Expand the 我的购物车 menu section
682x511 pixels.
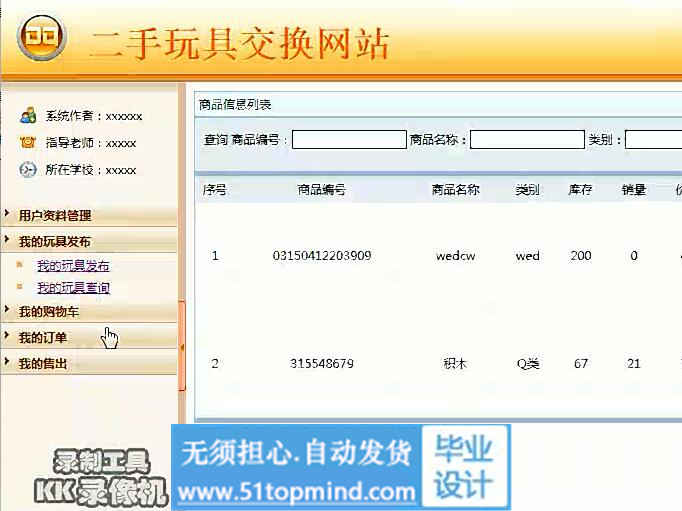click(x=48, y=312)
